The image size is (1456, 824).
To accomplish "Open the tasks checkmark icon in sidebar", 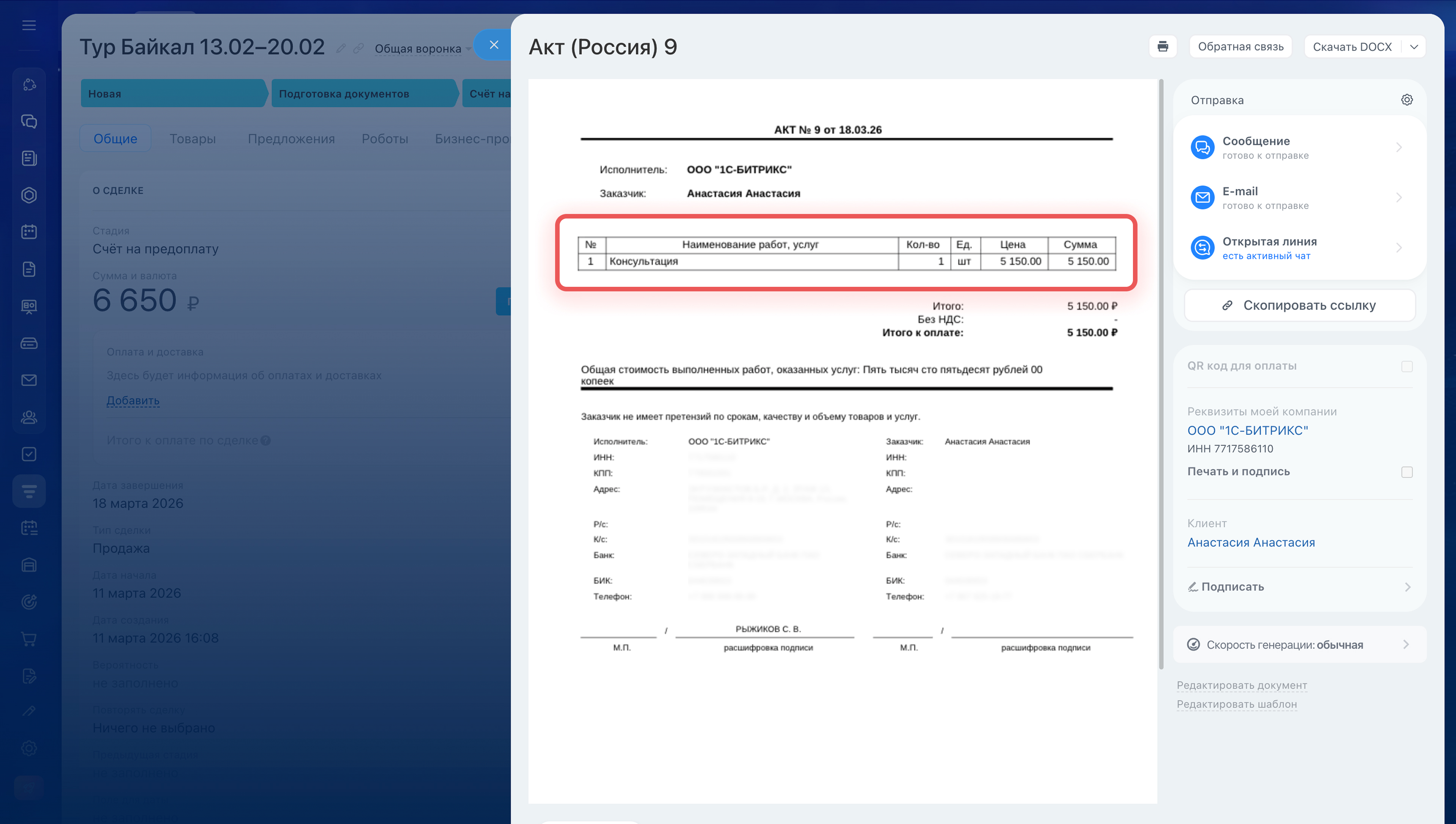I will (29, 454).
